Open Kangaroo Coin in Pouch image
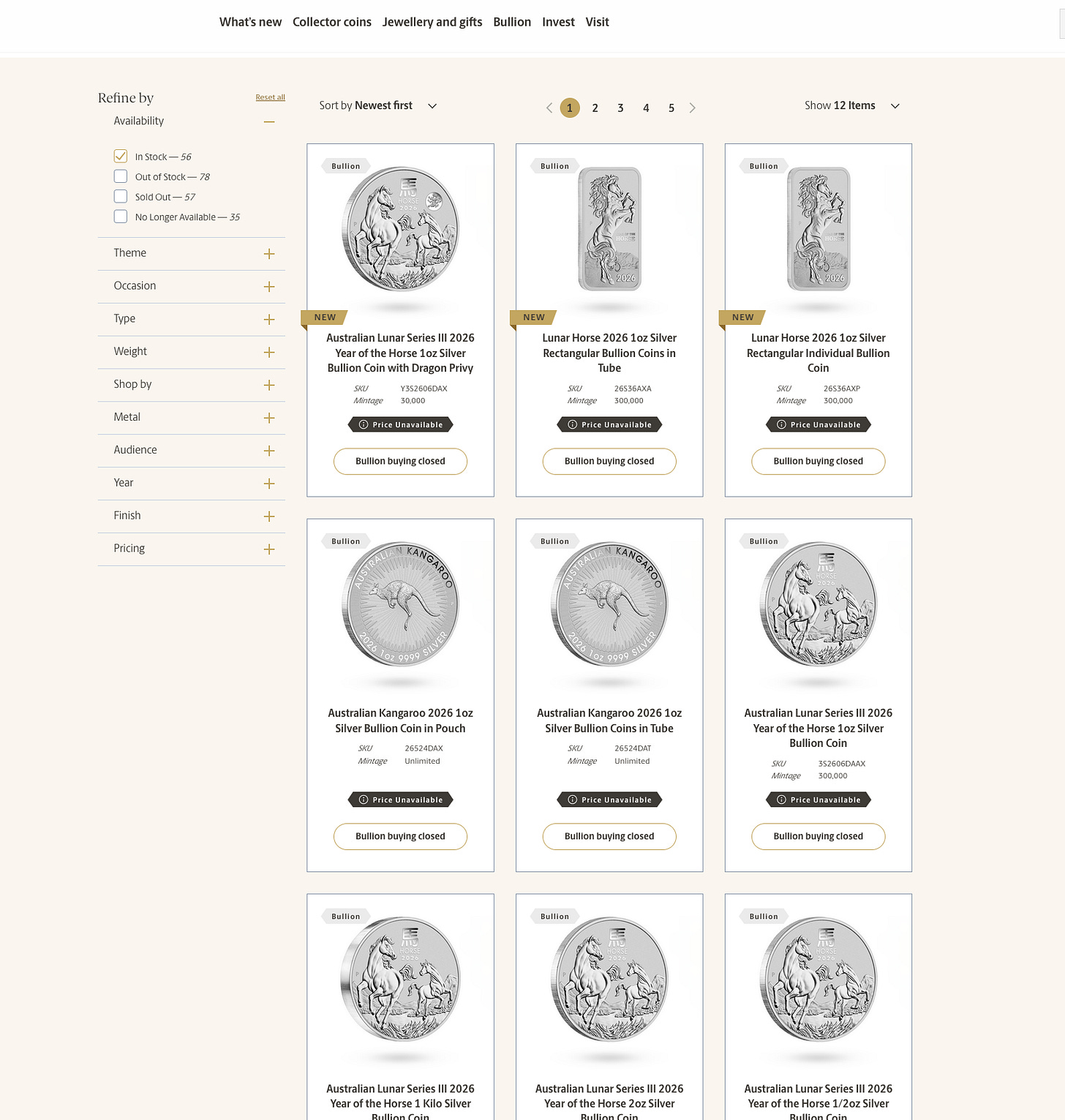The height and width of the screenshot is (1120, 1065). 400,604
